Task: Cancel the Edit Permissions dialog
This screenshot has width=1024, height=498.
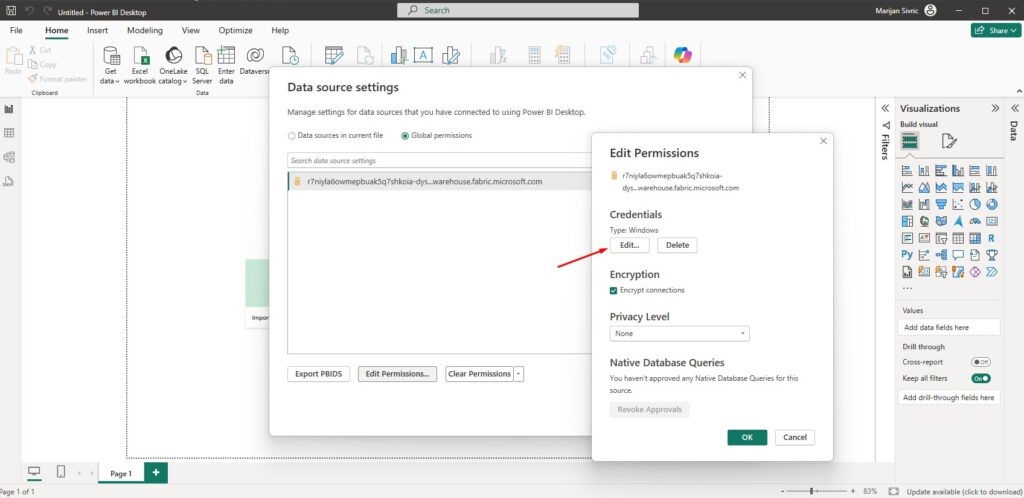Action: [x=795, y=437]
